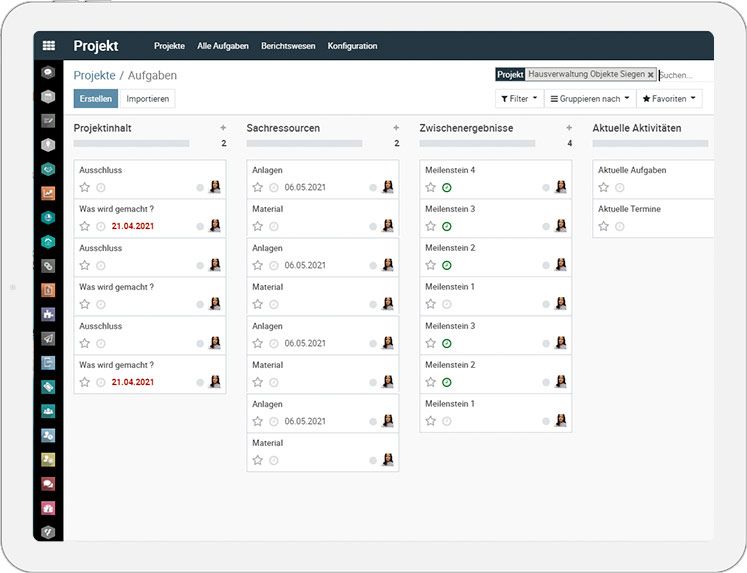Image resolution: width=747 pixels, height=573 pixels.
Task: Open the teal pie-chart hexagon icon in sidebar
Action: tap(48, 218)
